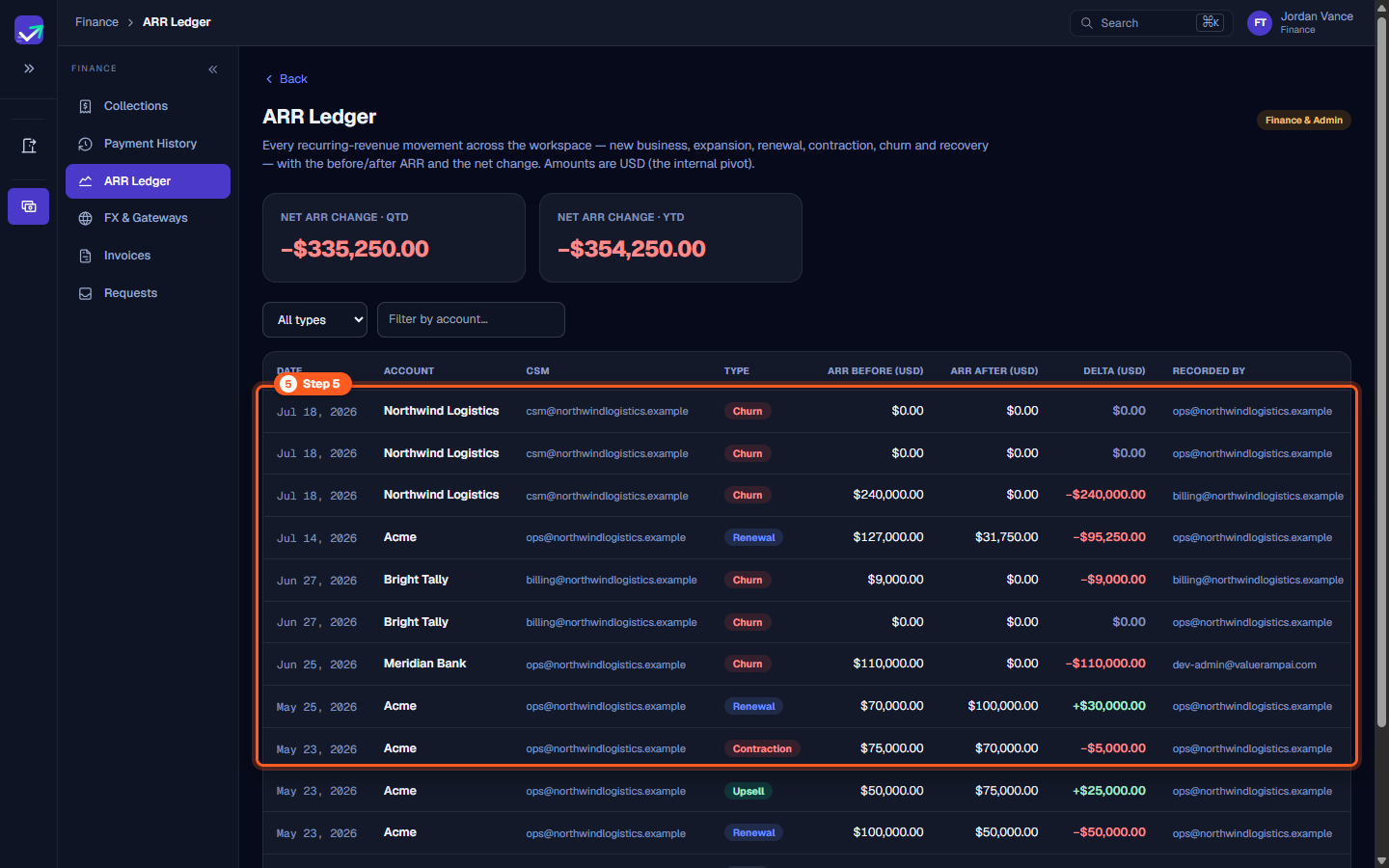
Task: Select ARR Ledger menu item
Action: click(x=148, y=181)
